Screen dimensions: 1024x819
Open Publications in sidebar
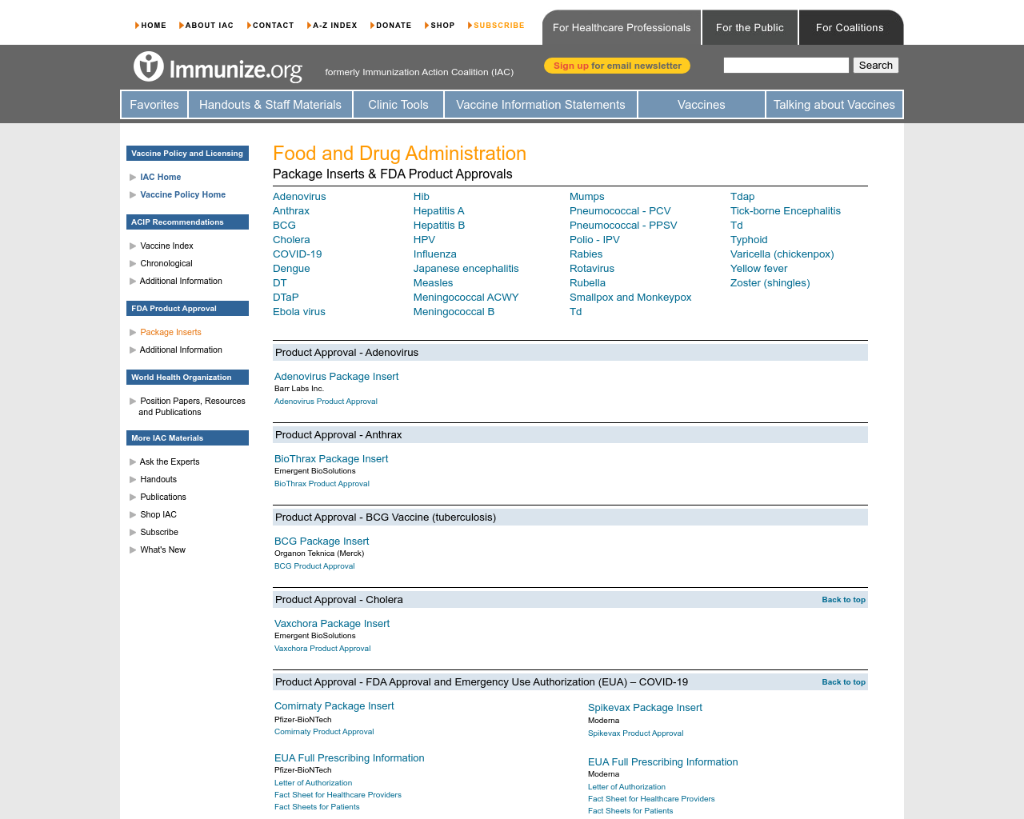[163, 497]
